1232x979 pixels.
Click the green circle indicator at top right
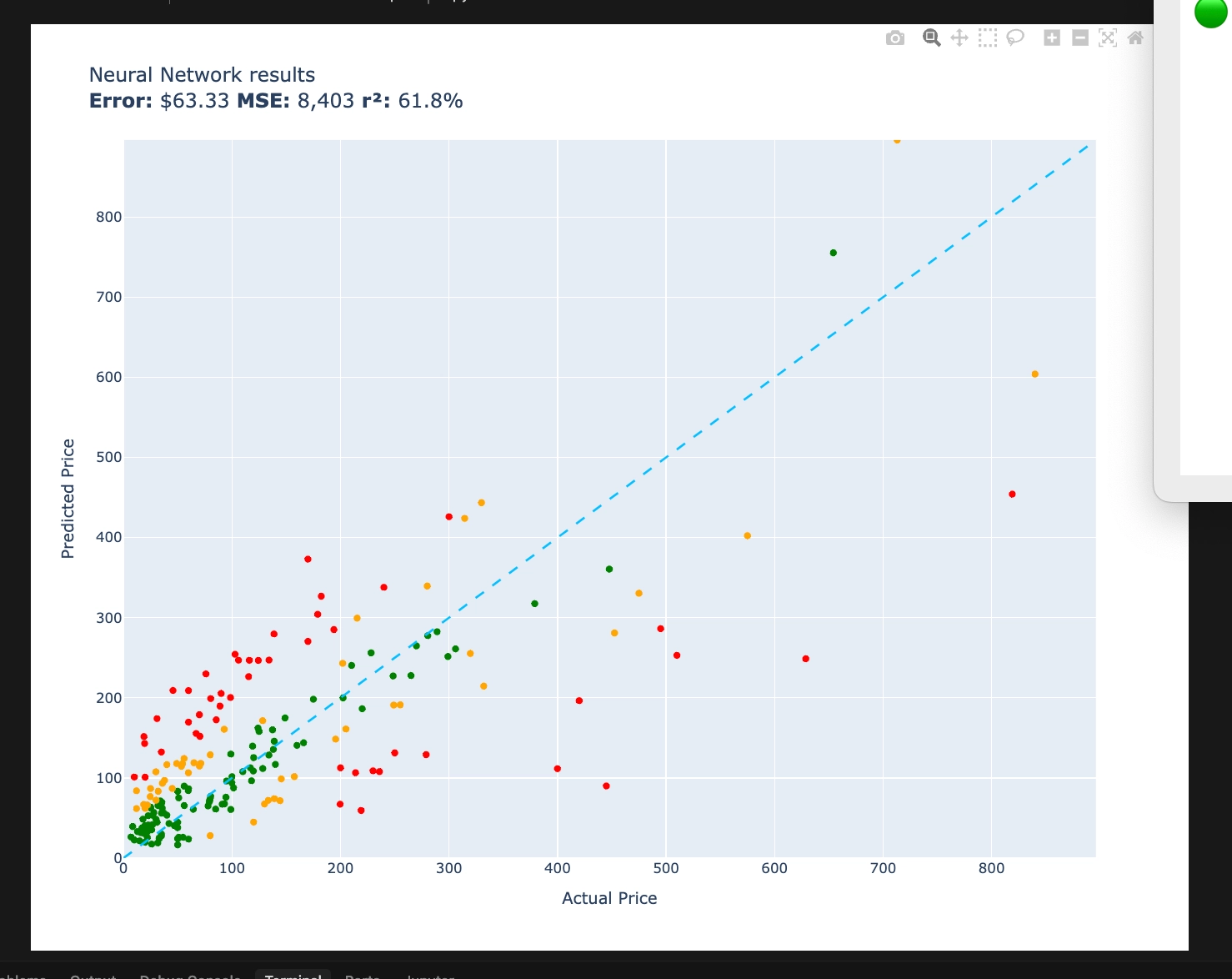(x=1211, y=13)
